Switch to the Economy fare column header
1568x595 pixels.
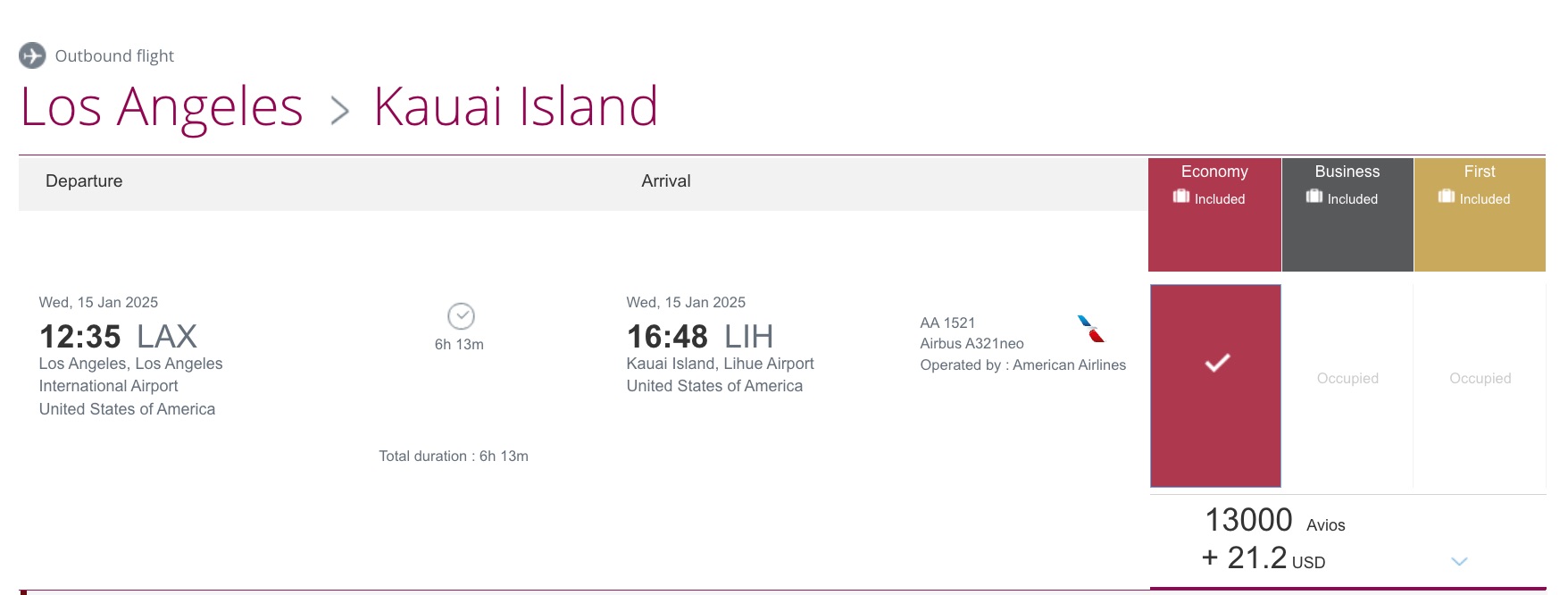click(x=1214, y=172)
